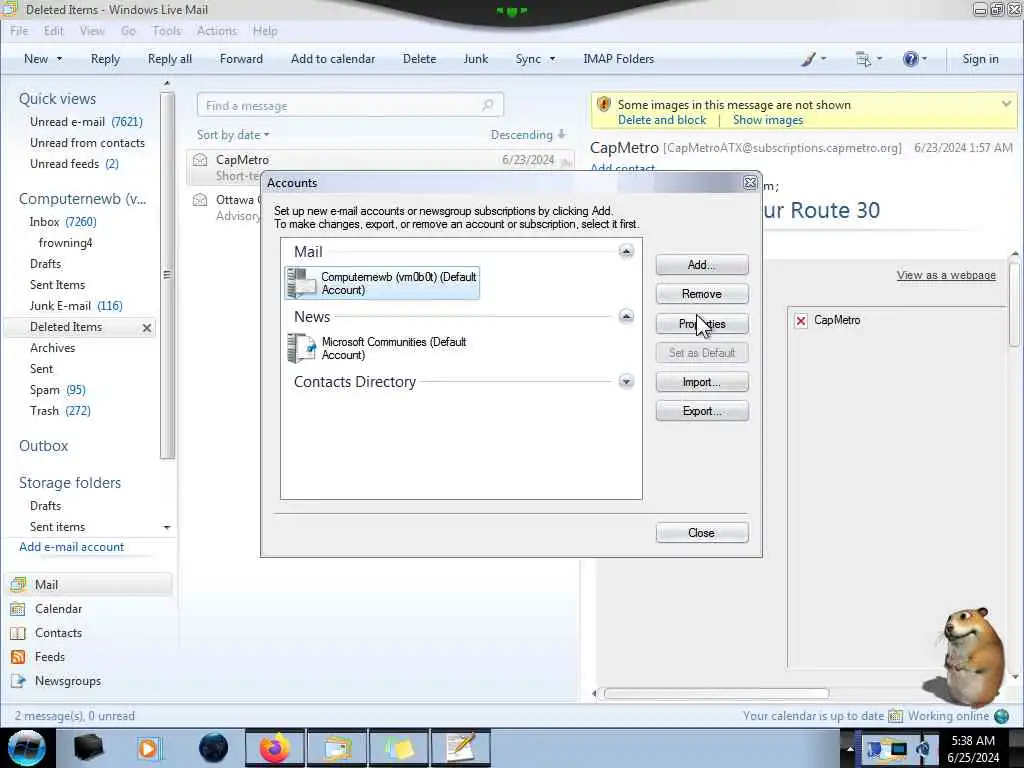This screenshot has height=768, width=1024.
Task: Expand the Sent items storage folder arrow
Action: 167,527
